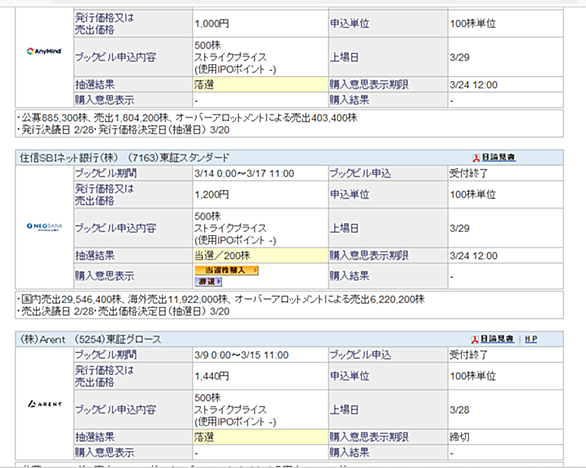Click PDF icon beside 住信SBIネット銀行 目論見書

pyautogui.click(x=476, y=158)
